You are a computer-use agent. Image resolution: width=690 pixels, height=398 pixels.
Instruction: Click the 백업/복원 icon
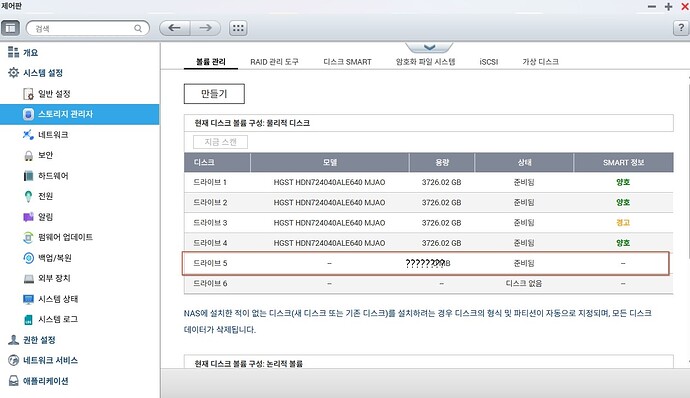coord(28,258)
